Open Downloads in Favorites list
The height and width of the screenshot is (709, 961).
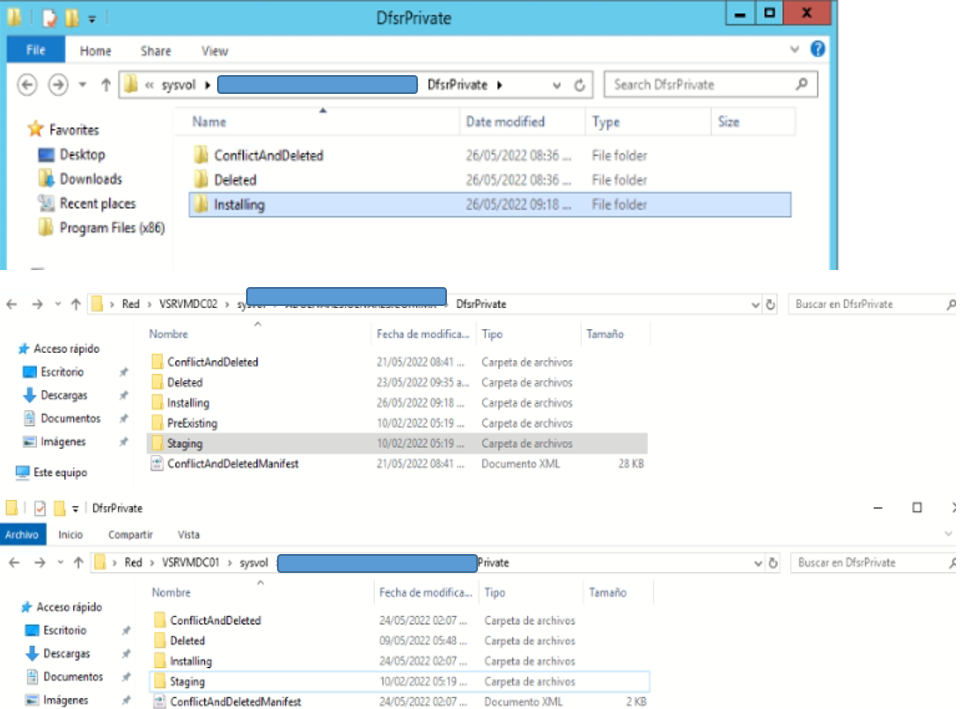coord(91,179)
